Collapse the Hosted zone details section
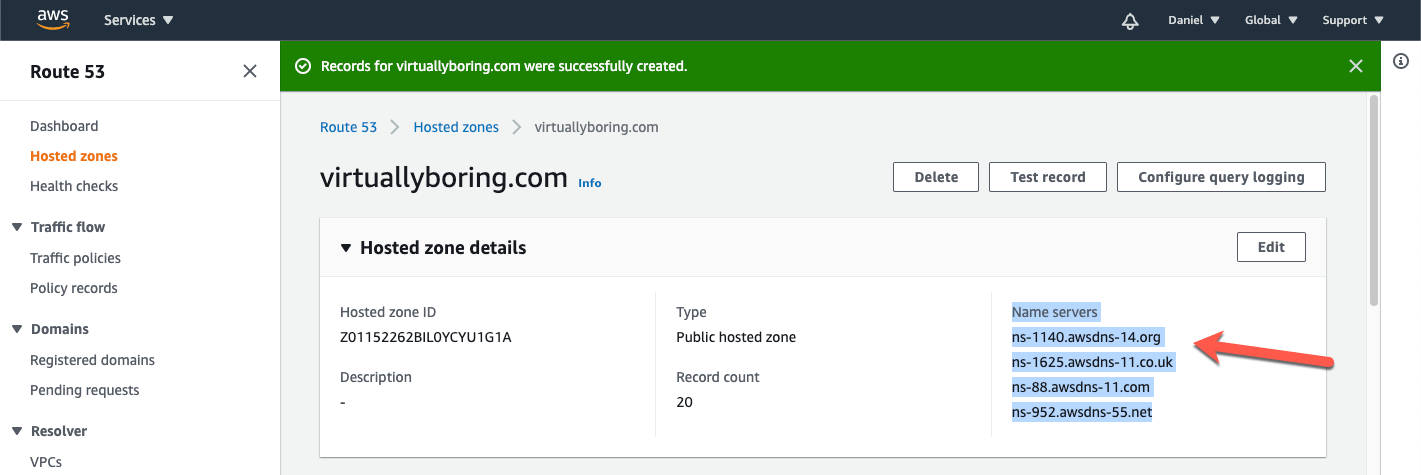 coord(346,248)
